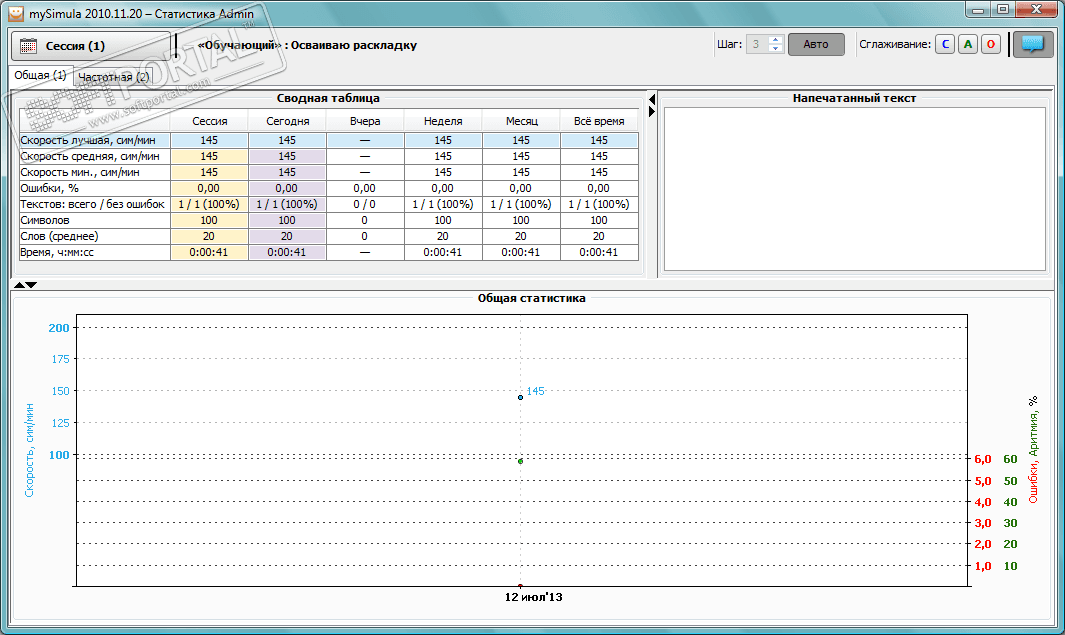Viewport: 1065px width, 635px height.
Task: Collapse panel with left-pointing arrow
Action: tap(652, 99)
